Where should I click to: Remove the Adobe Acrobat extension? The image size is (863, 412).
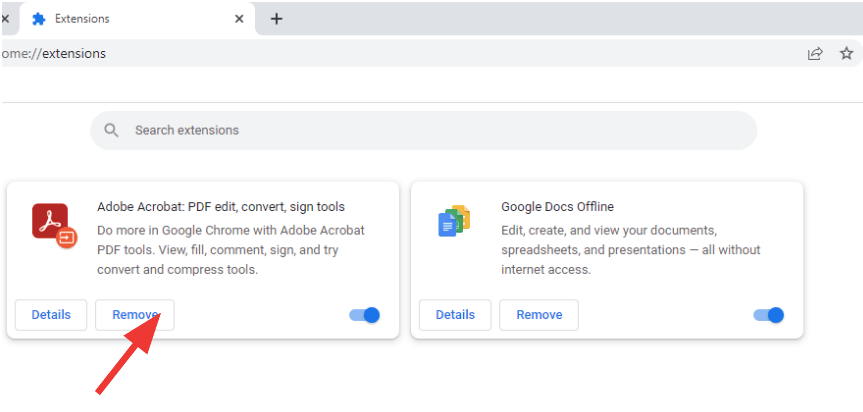135,315
